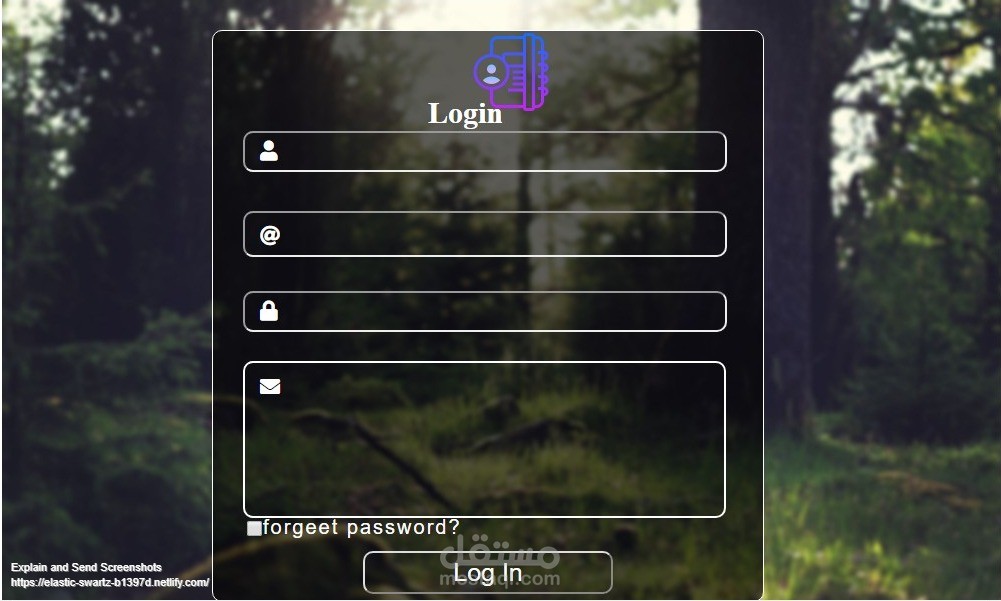
Task: Focus the email input field
Action: (485, 234)
